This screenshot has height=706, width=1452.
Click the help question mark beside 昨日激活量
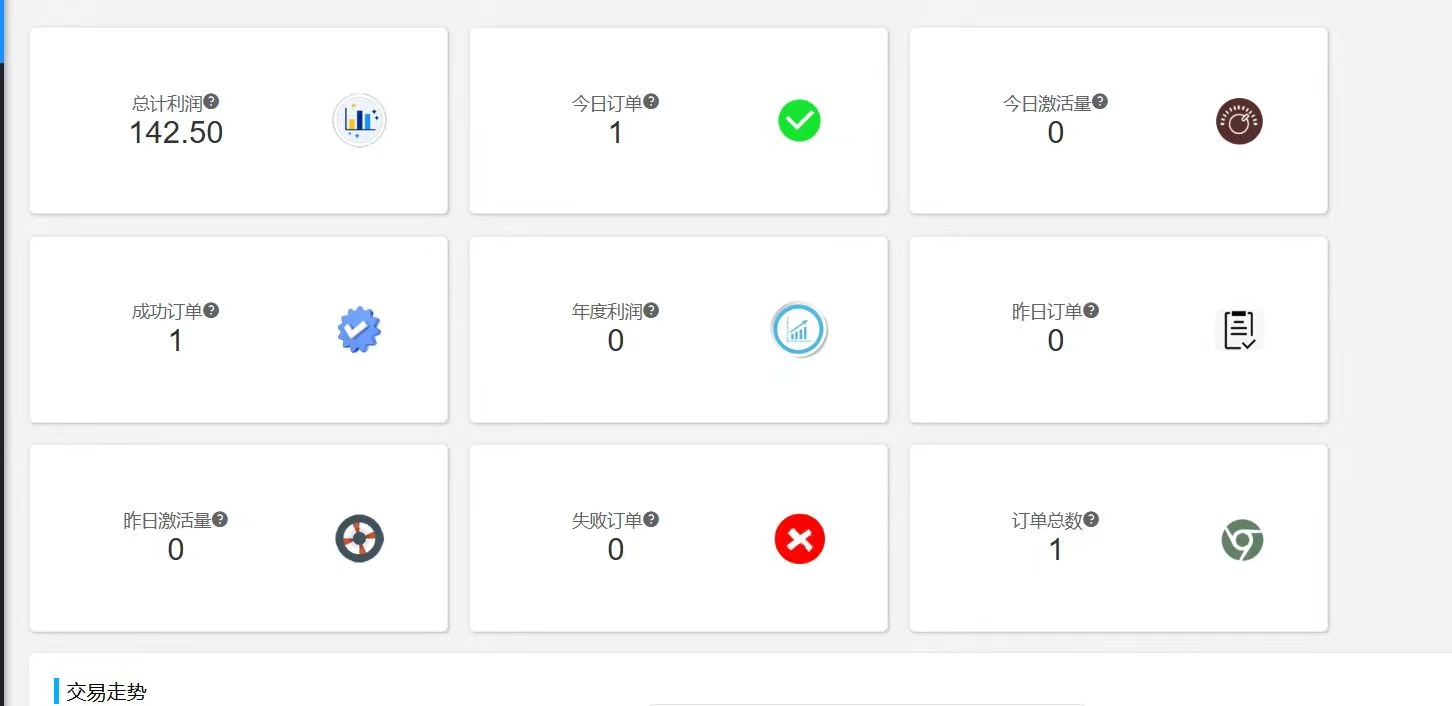(x=220, y=520)
